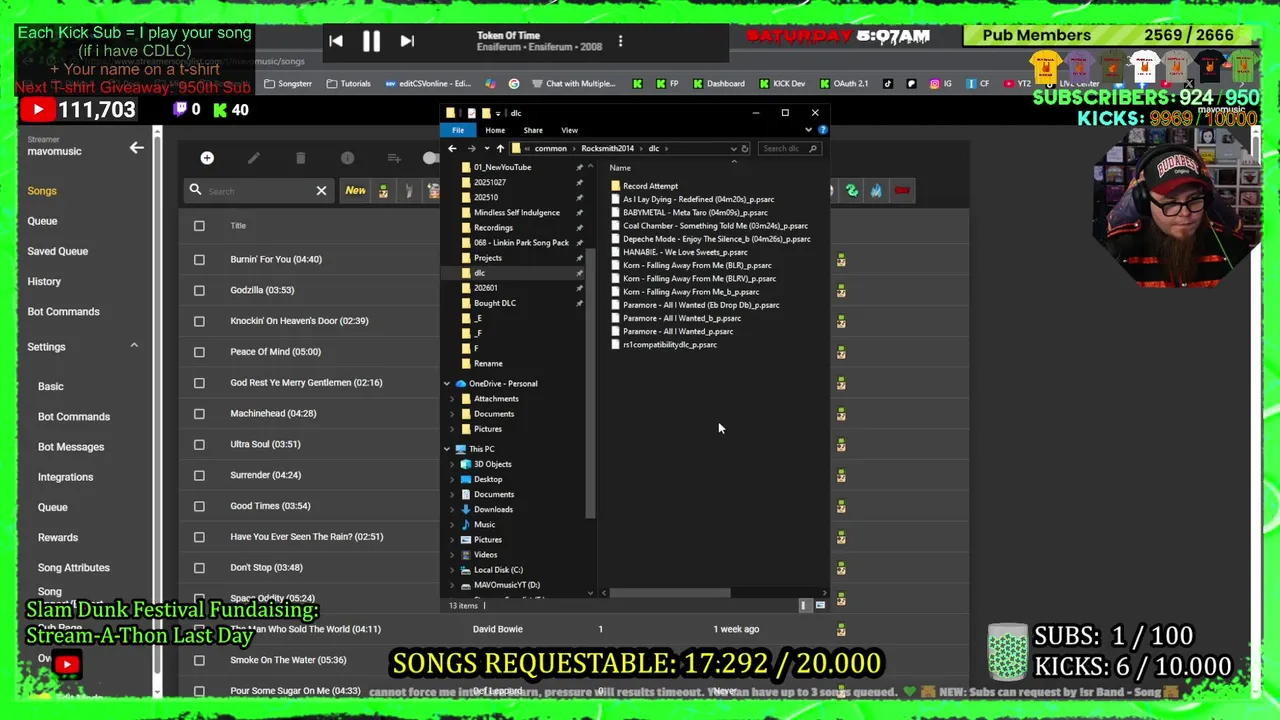This screenshot has width=1280, height=720.
Task: Click the New filter badge icon
Action: [355, 190]
